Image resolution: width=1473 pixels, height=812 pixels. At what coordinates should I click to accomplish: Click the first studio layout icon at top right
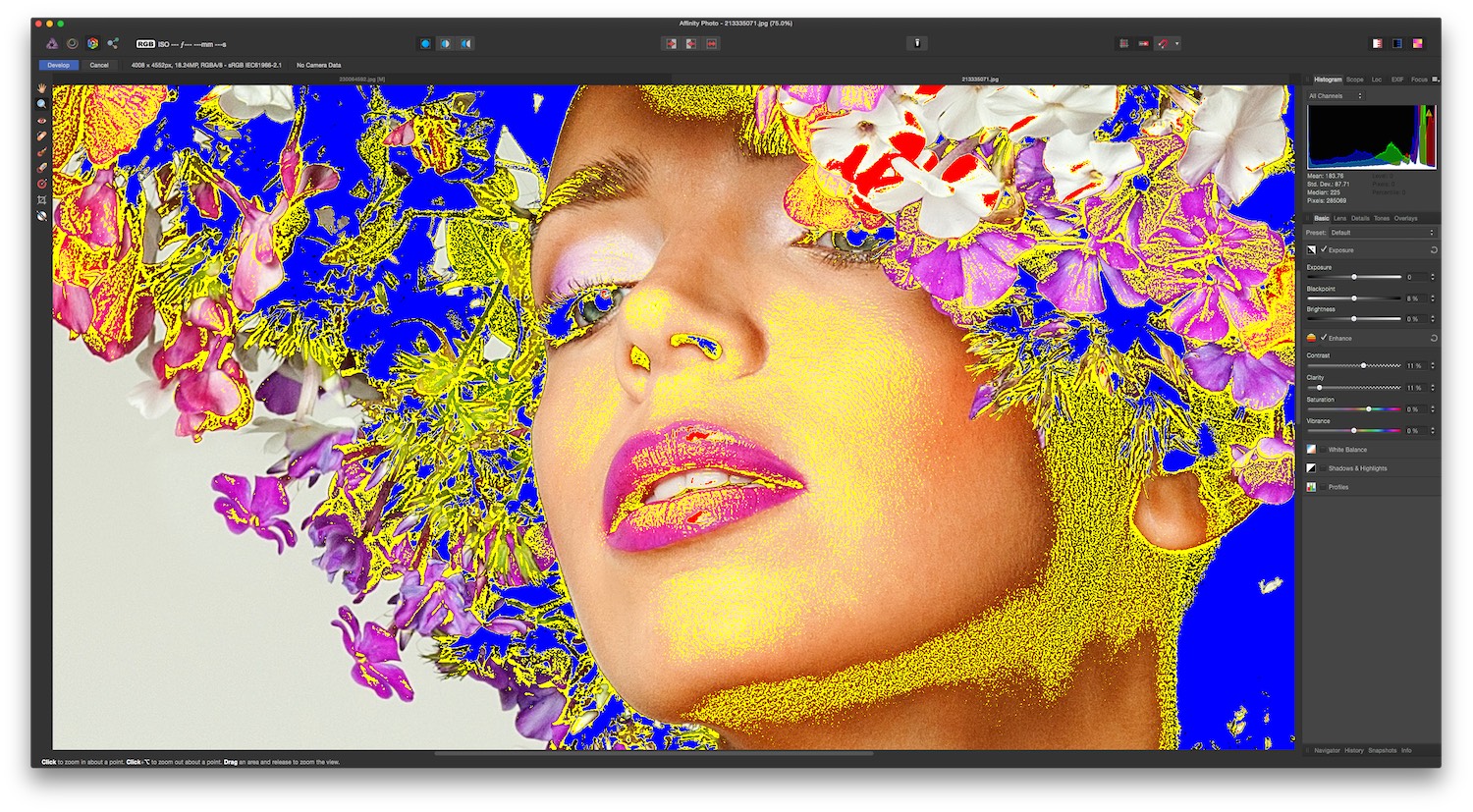point(1377,43)
